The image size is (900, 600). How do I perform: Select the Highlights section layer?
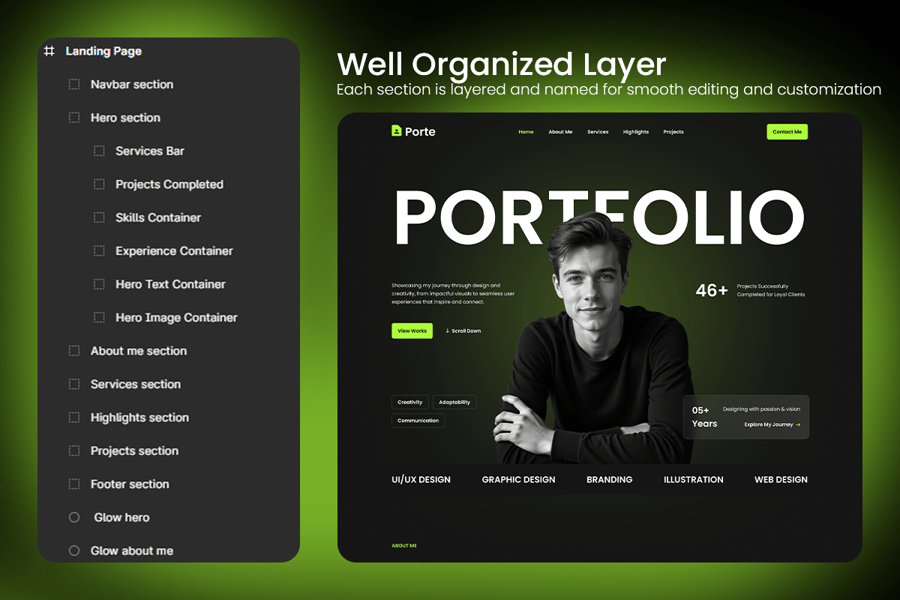click(139, 418)
